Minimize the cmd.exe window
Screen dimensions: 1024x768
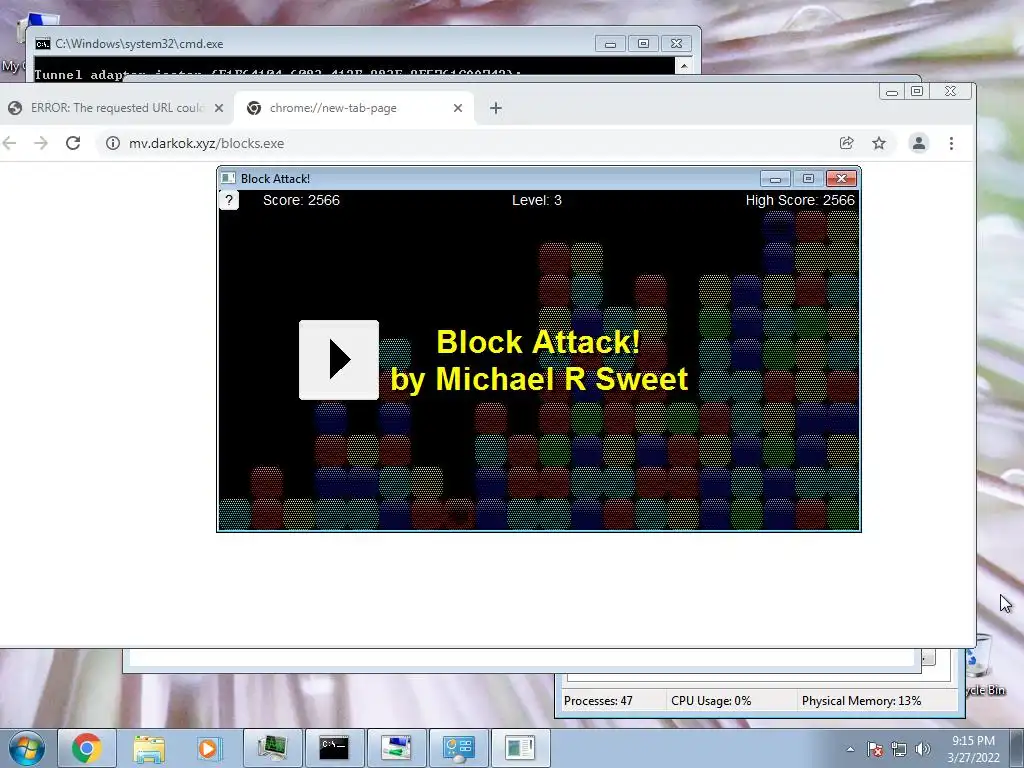tap(610, 44)
